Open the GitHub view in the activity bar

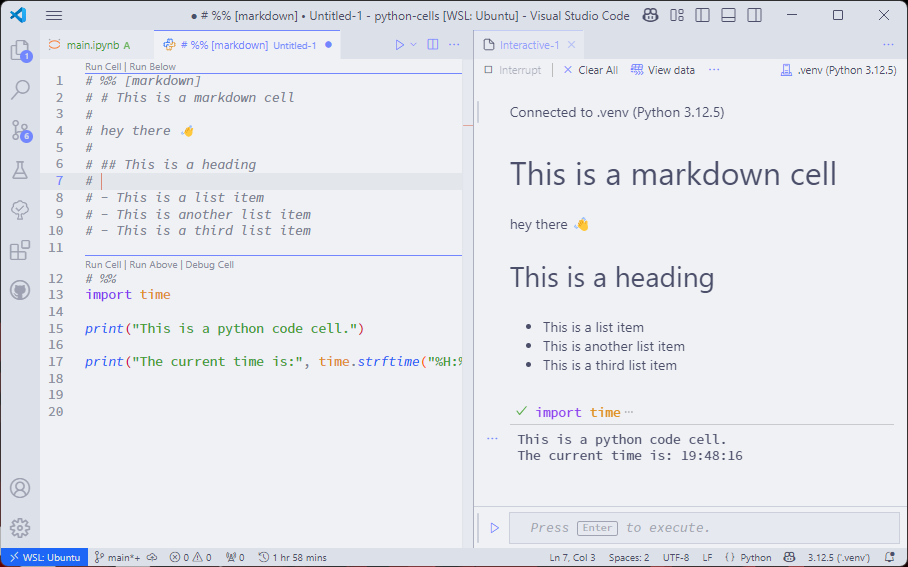click(x=20, y=290)
